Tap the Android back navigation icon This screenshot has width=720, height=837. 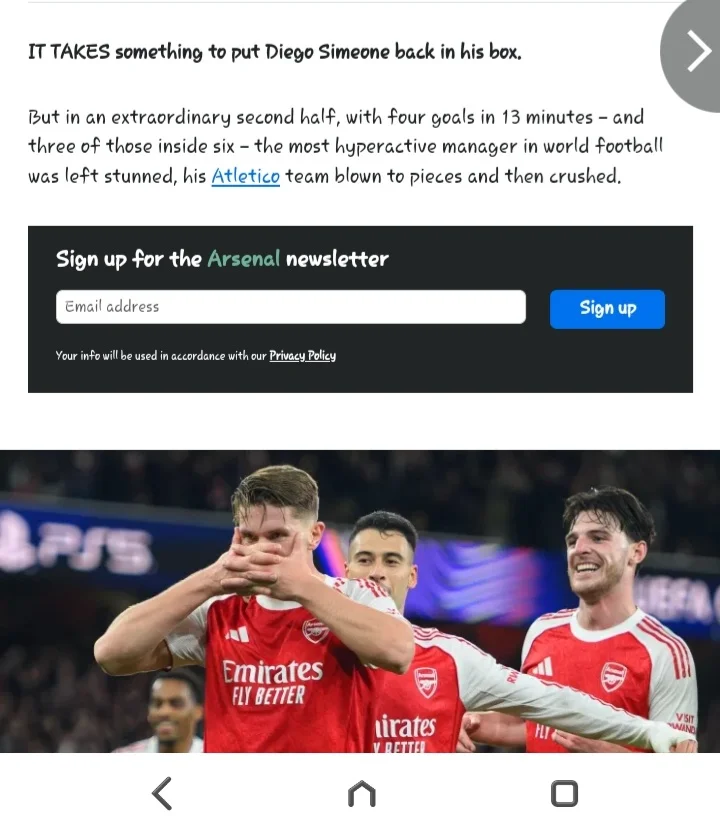coord(162,793)
